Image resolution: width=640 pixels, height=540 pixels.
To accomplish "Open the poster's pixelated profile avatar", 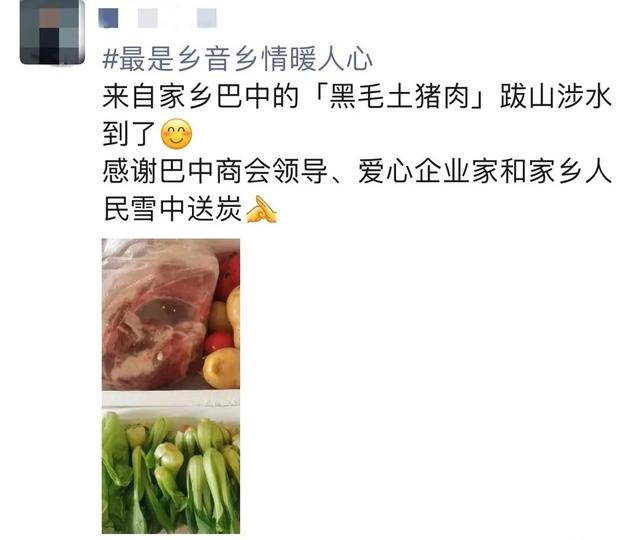I will pyautogui.click(x=52, y=32).
